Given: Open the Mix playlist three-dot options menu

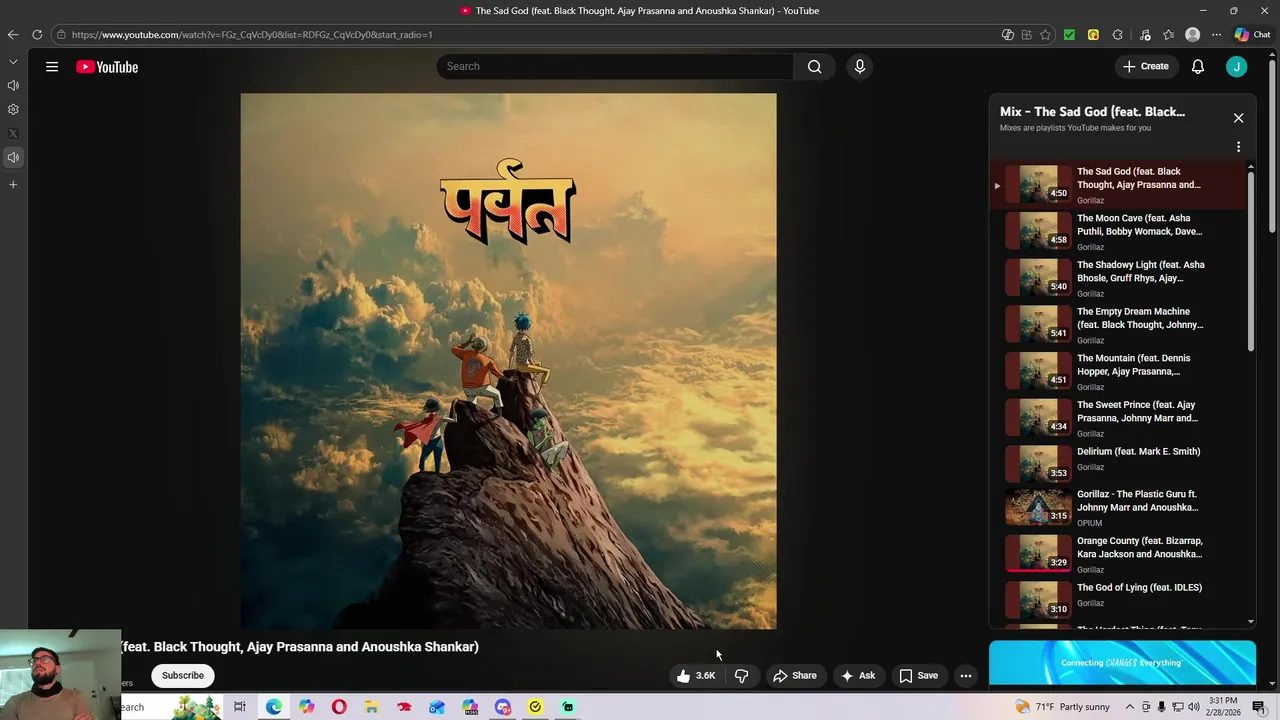Looking at the screenshot, I should coord(1238,147).
